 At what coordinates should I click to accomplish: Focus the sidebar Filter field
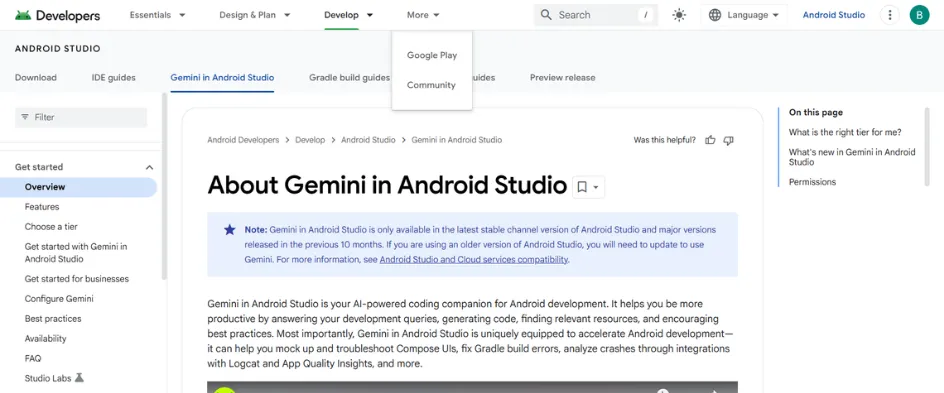click(81, 117)
